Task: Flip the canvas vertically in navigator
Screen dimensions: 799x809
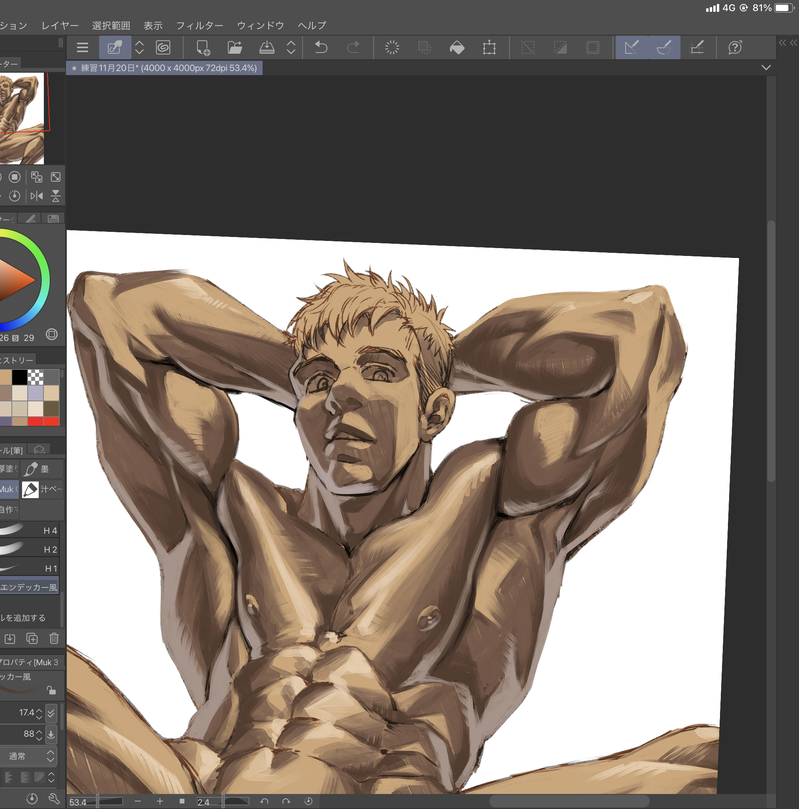Action: pos(55,196)
